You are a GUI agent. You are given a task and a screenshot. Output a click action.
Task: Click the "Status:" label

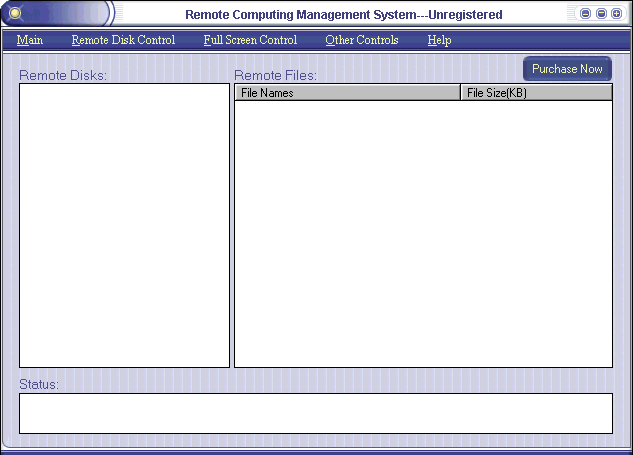coord(39,384)
